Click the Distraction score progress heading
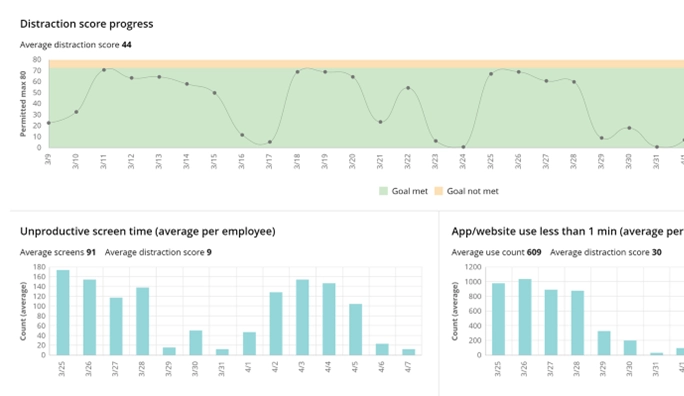 click(x=87, y=24)
